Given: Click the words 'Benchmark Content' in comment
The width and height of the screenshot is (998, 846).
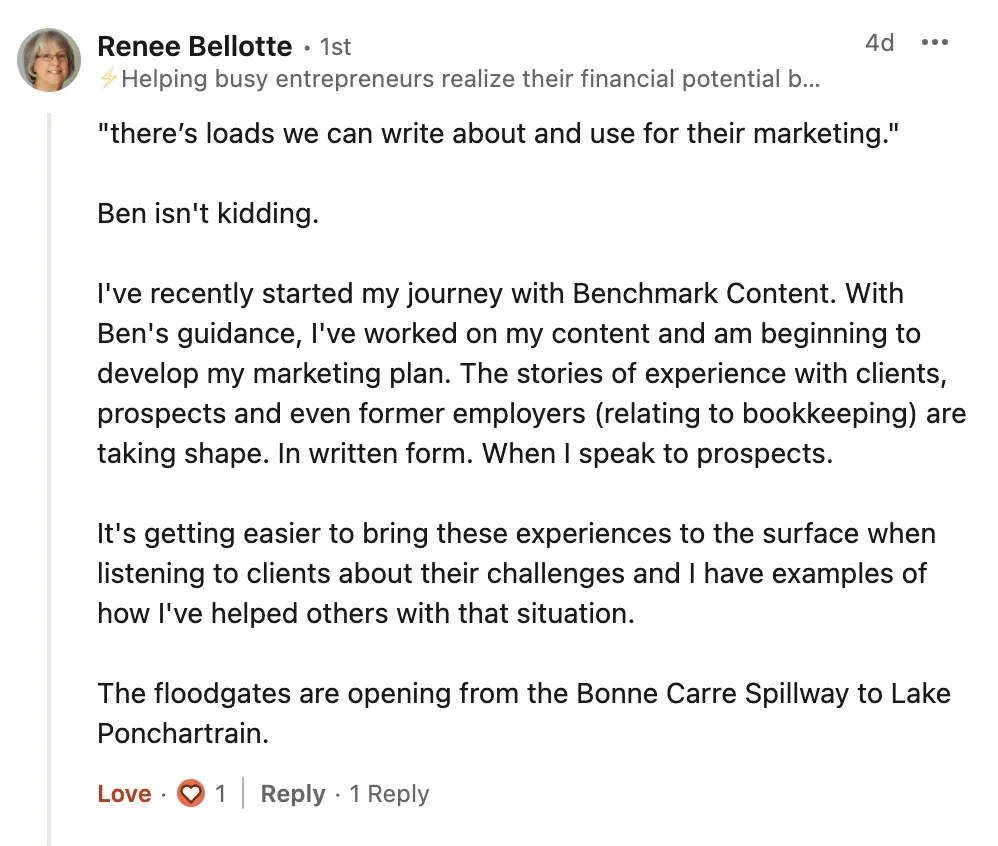Looking at the screenshot, I should pyautogui.click(x=703, y=293).
